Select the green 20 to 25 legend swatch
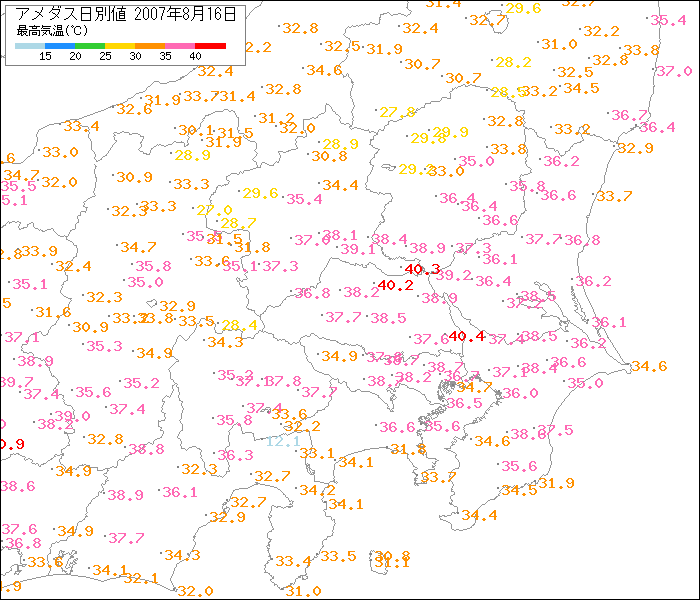Image resolution: width=700 pixels, height=600 pixels. (x=90, y=45)
